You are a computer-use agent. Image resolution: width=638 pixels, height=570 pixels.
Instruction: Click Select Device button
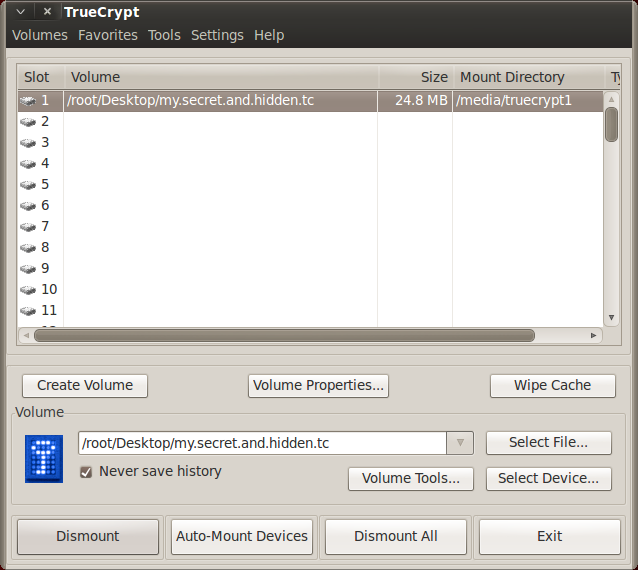point(548,478)
